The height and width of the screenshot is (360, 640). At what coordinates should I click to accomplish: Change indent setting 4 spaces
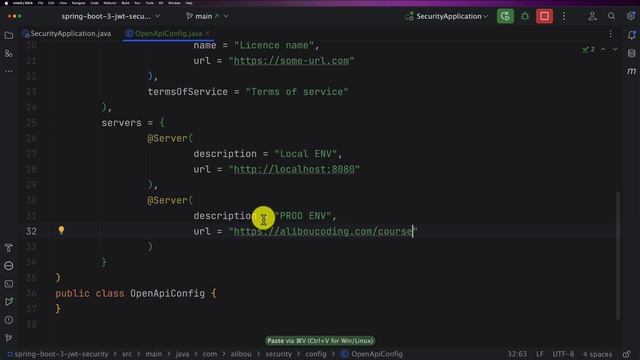point(598,354)
